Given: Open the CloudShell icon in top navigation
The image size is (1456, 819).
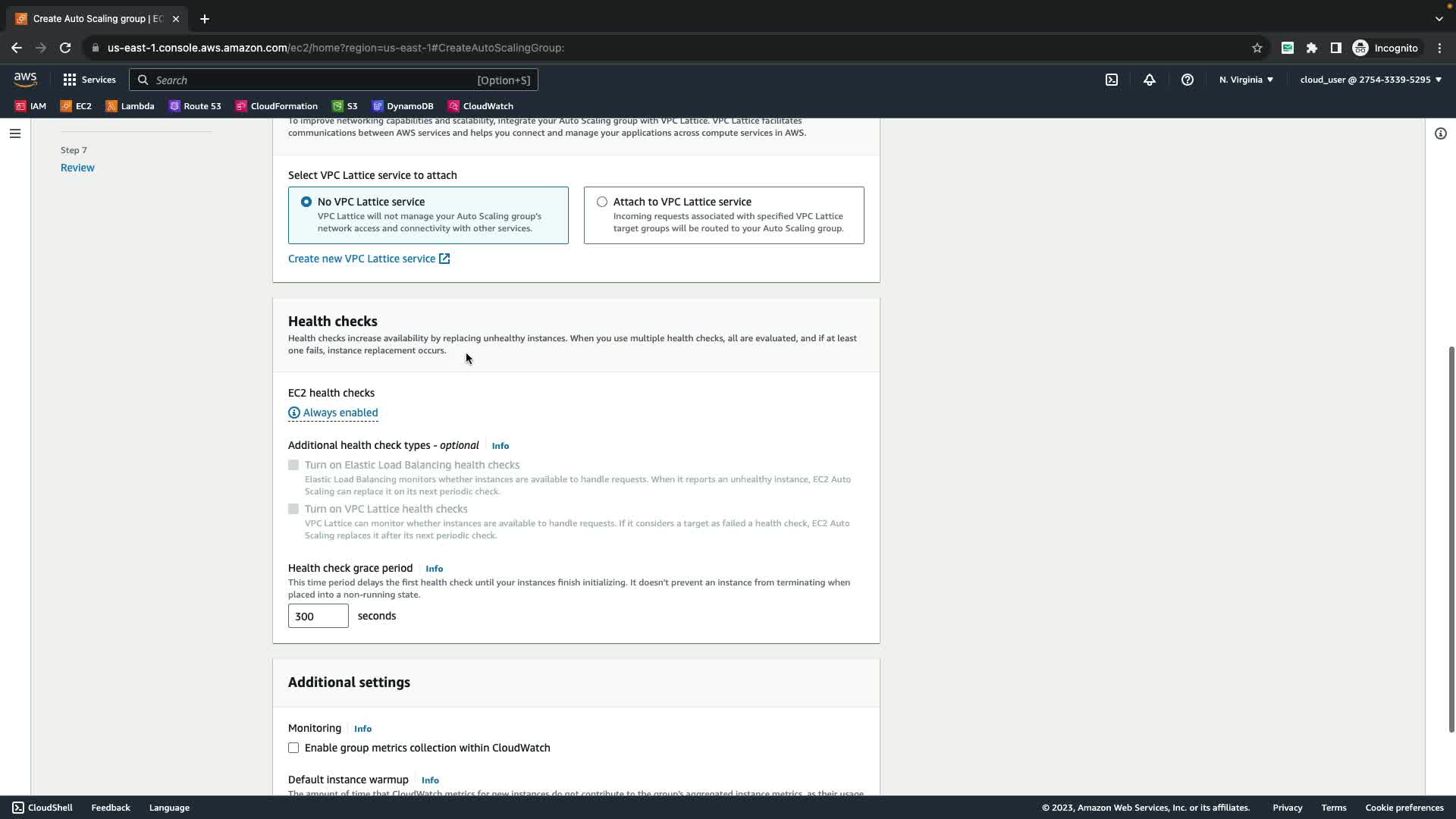Looking at the screenshot, I should click(x=1111, y=80).
